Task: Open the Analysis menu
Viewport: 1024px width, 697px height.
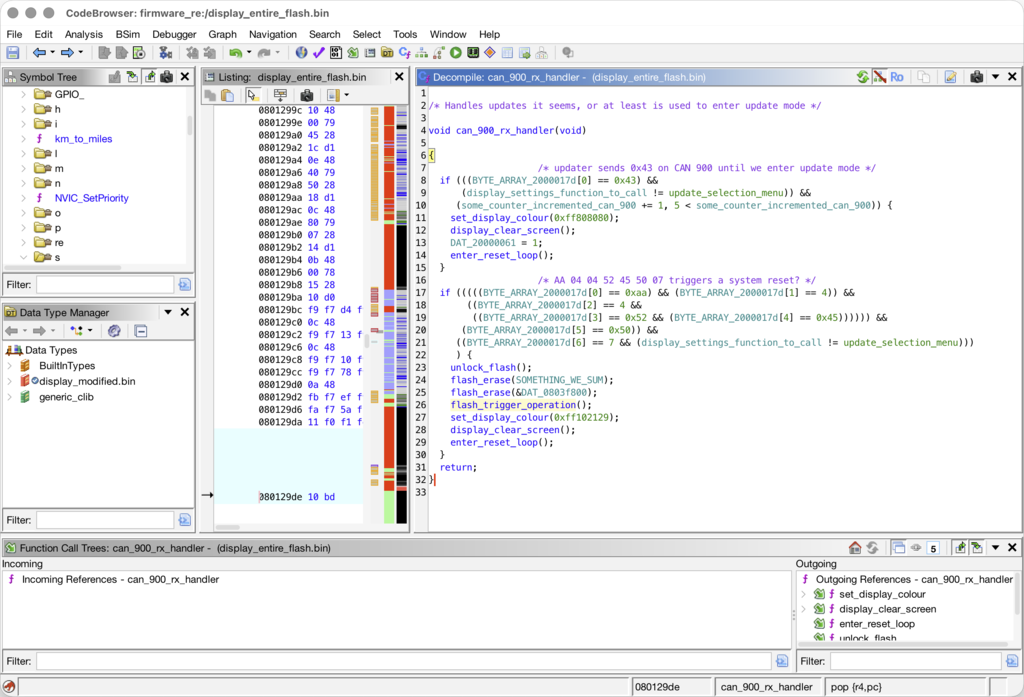Action: coord(84,35)
